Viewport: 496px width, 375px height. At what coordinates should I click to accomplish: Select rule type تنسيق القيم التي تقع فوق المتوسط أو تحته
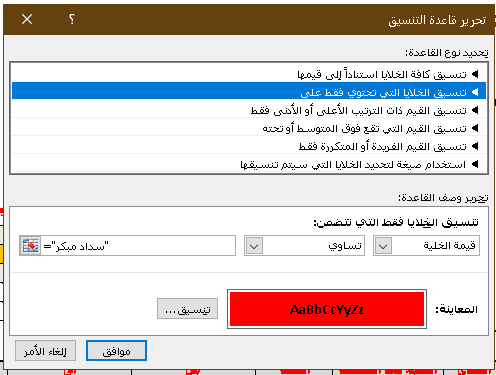pyautogui.click(x=249, y=128)
